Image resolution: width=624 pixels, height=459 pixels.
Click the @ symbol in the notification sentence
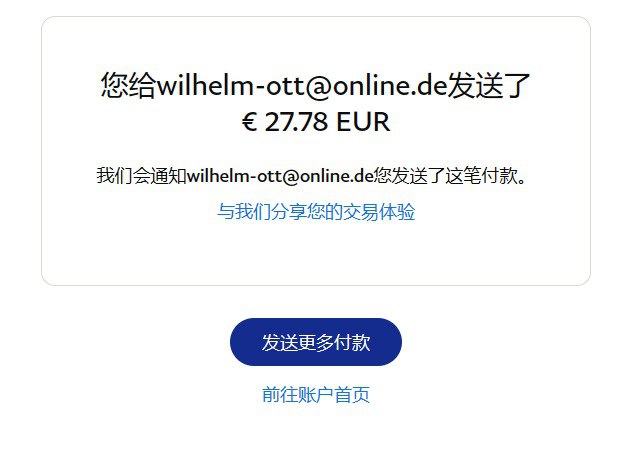point(291,176)
